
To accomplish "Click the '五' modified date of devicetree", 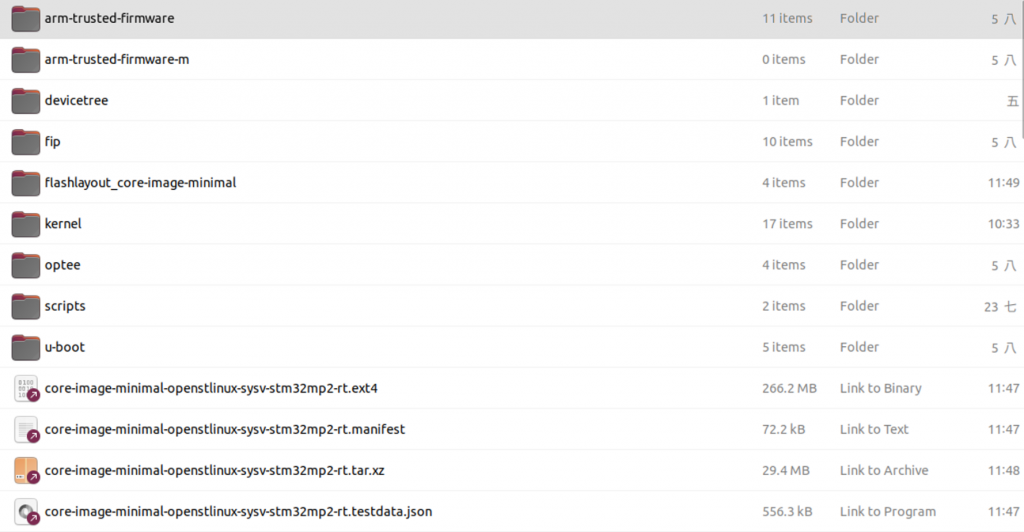I will point(1012,101).
